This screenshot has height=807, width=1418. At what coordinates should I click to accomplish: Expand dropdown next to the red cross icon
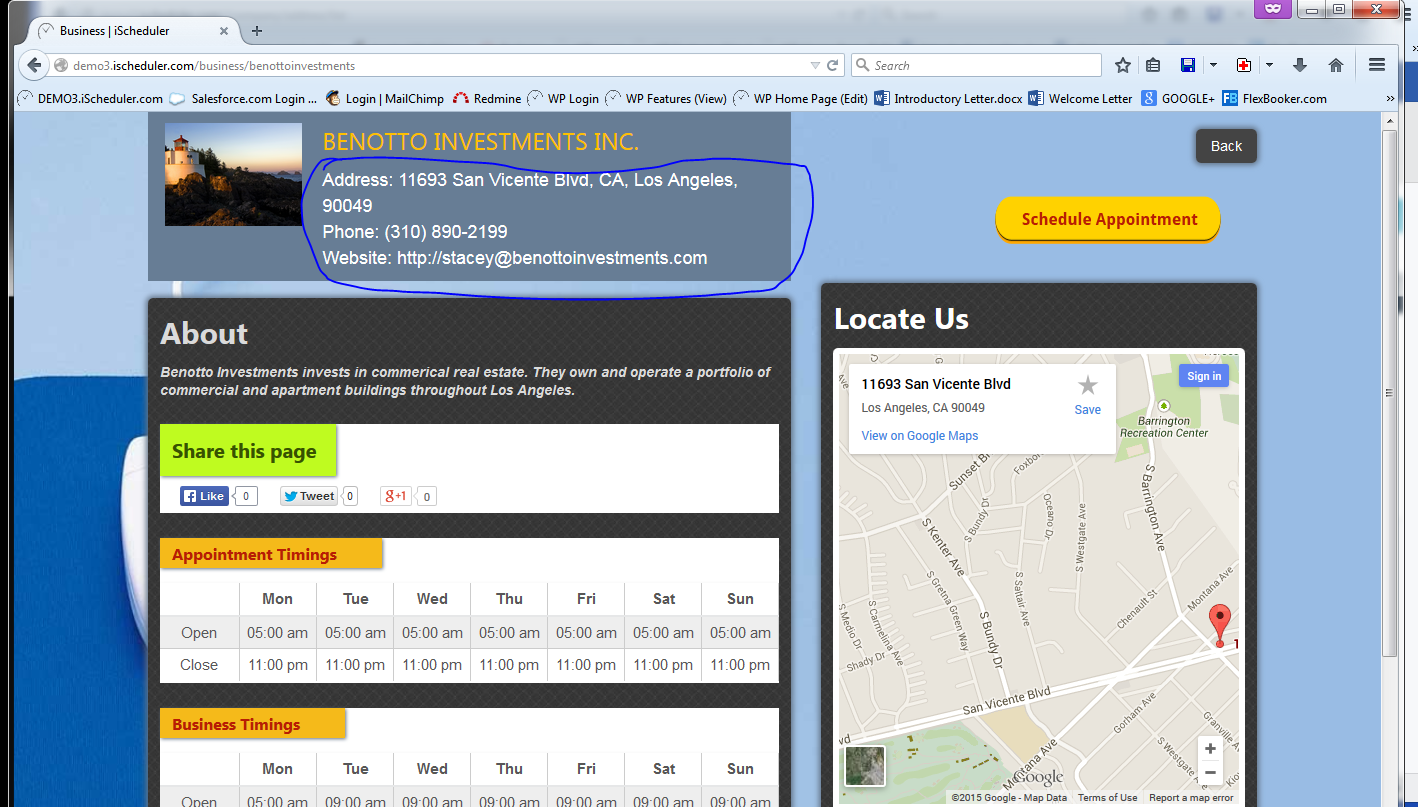pyautogui.click(x=1269, y=65)
